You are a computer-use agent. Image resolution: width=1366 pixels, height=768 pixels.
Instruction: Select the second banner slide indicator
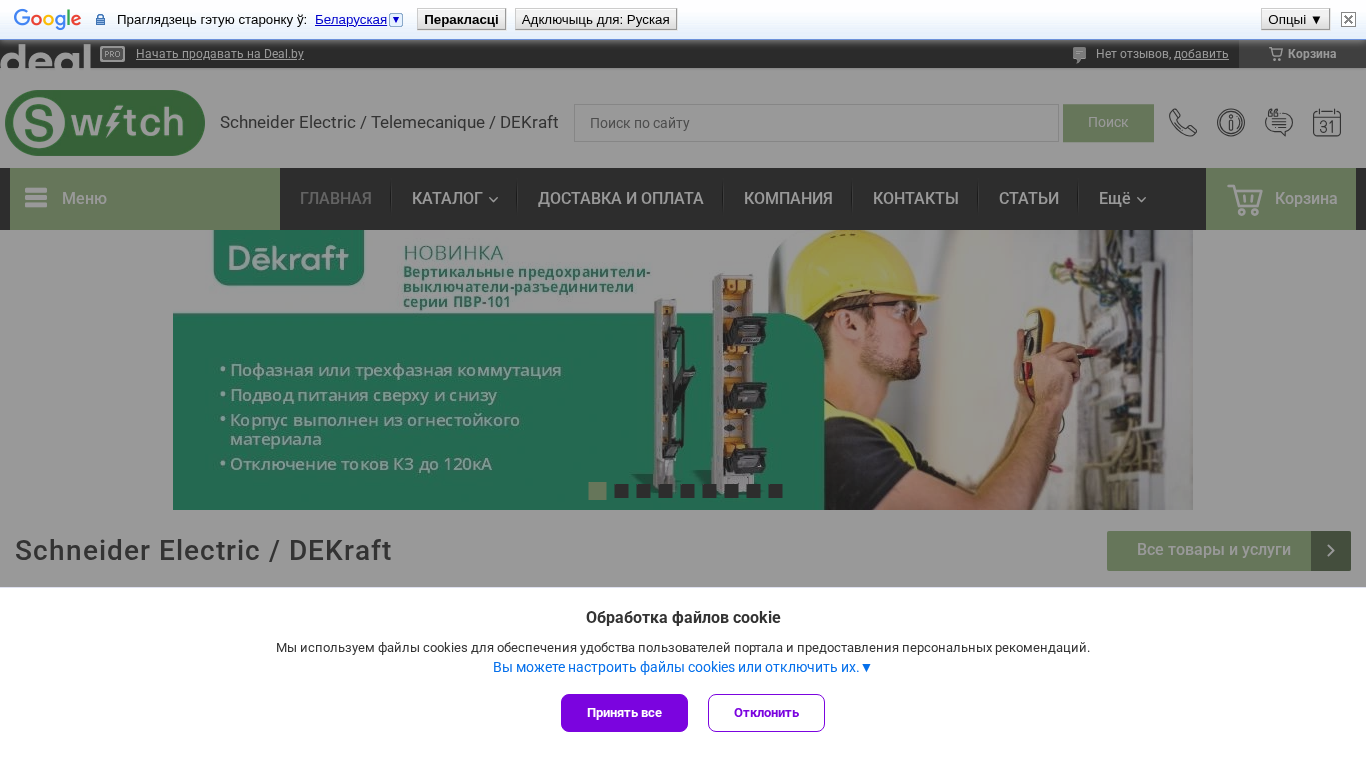coord(621,491)
